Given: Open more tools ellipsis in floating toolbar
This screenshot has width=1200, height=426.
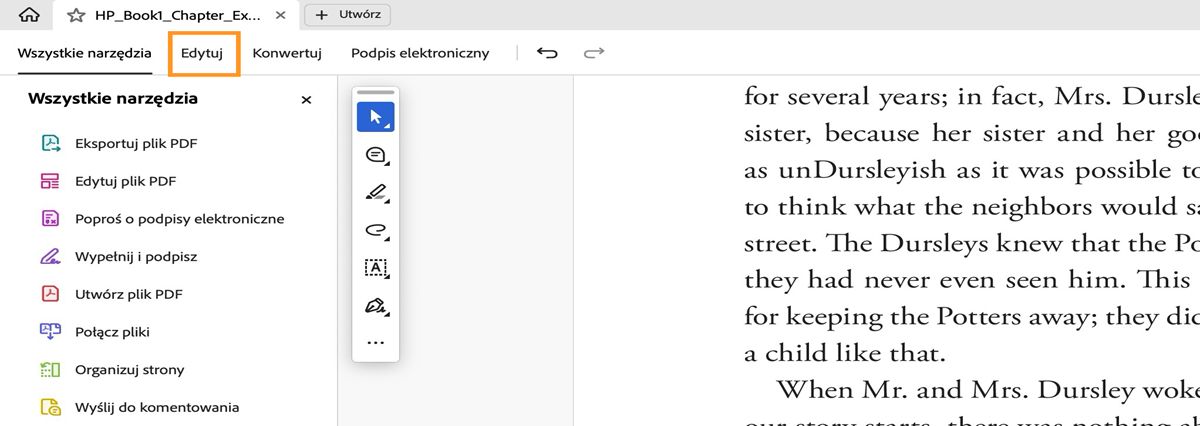Looking at the screenshot, I should pyautogui.click(x=376, y=343).
